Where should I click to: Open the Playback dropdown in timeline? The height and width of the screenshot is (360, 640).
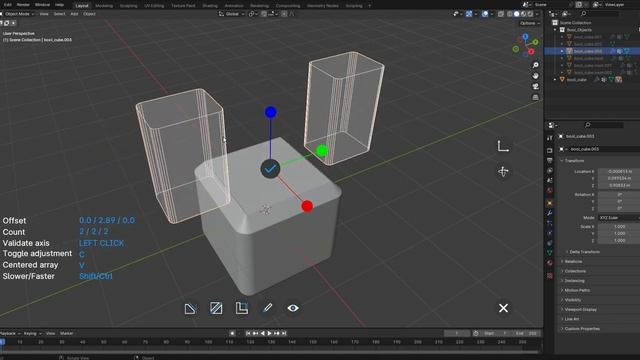(x=10, y=333)
